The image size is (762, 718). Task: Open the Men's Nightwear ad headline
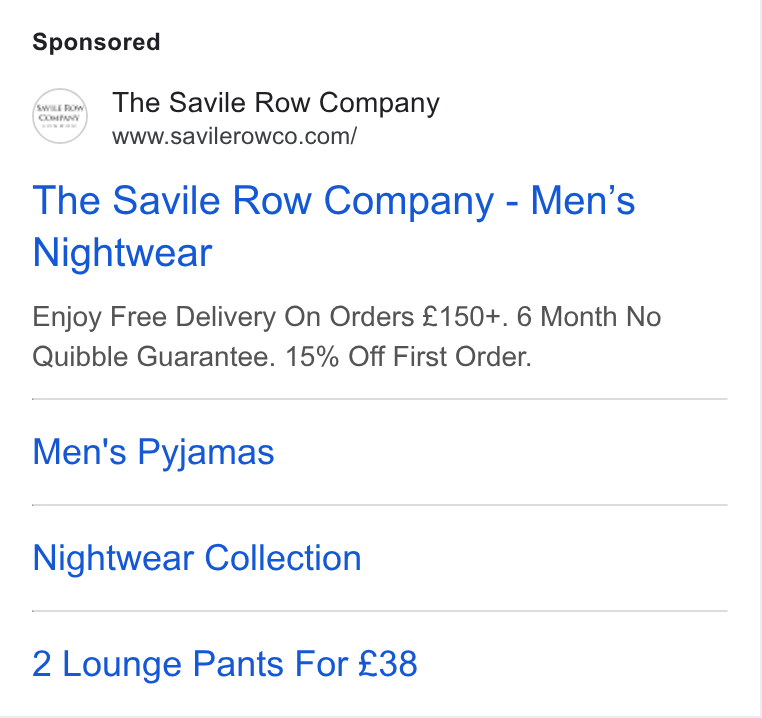tap(333, 227)
